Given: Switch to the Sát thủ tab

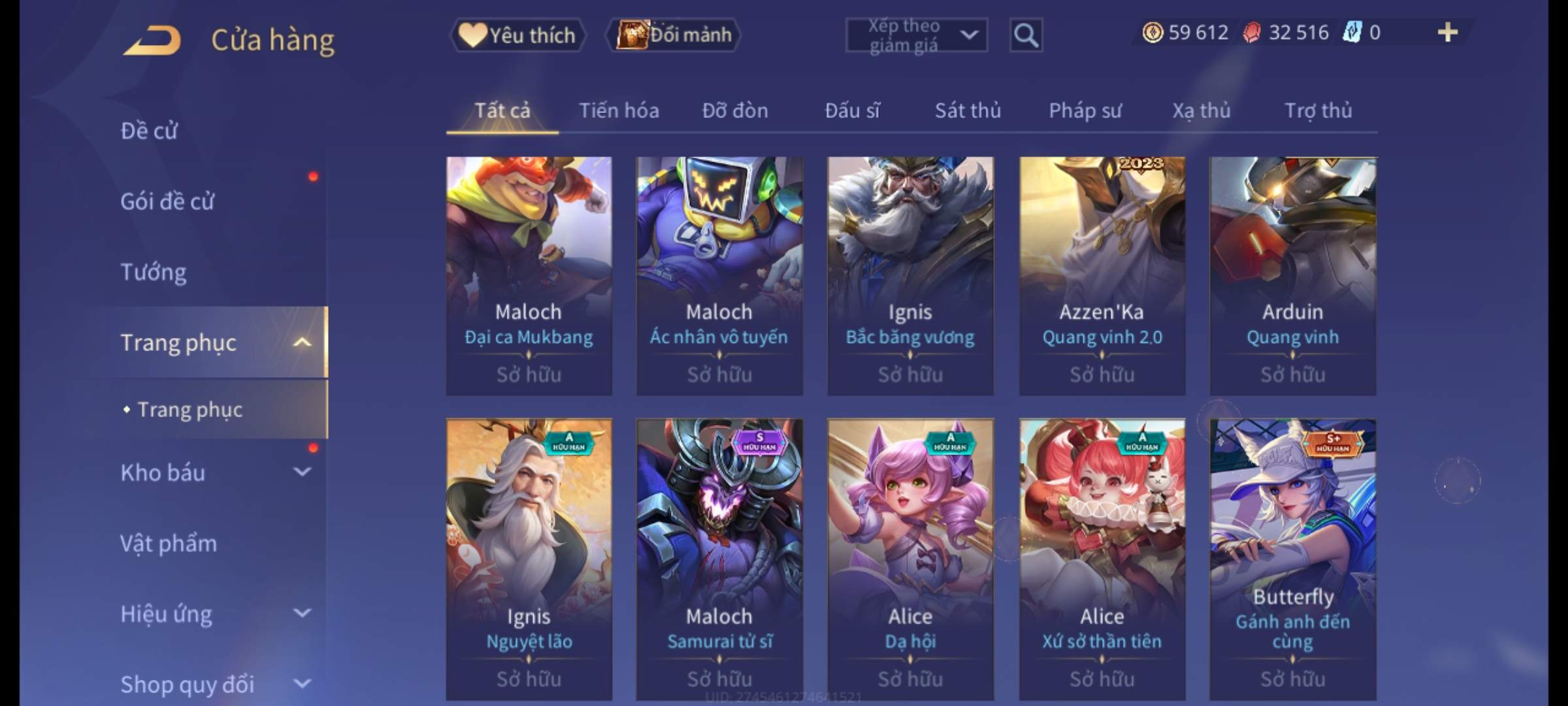Looking at the screenshot, I should click(x=968, y=110).
